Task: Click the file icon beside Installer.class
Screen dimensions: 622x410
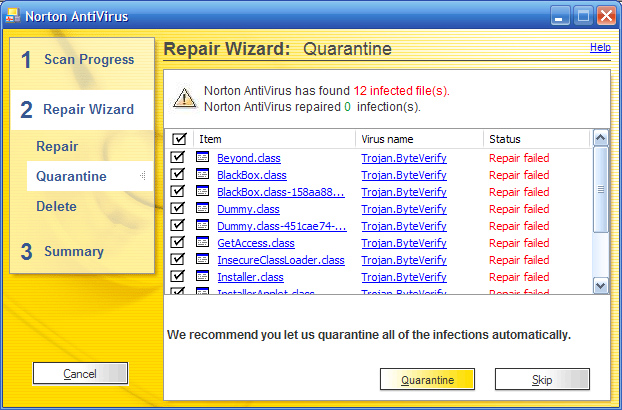Action: 203,276
